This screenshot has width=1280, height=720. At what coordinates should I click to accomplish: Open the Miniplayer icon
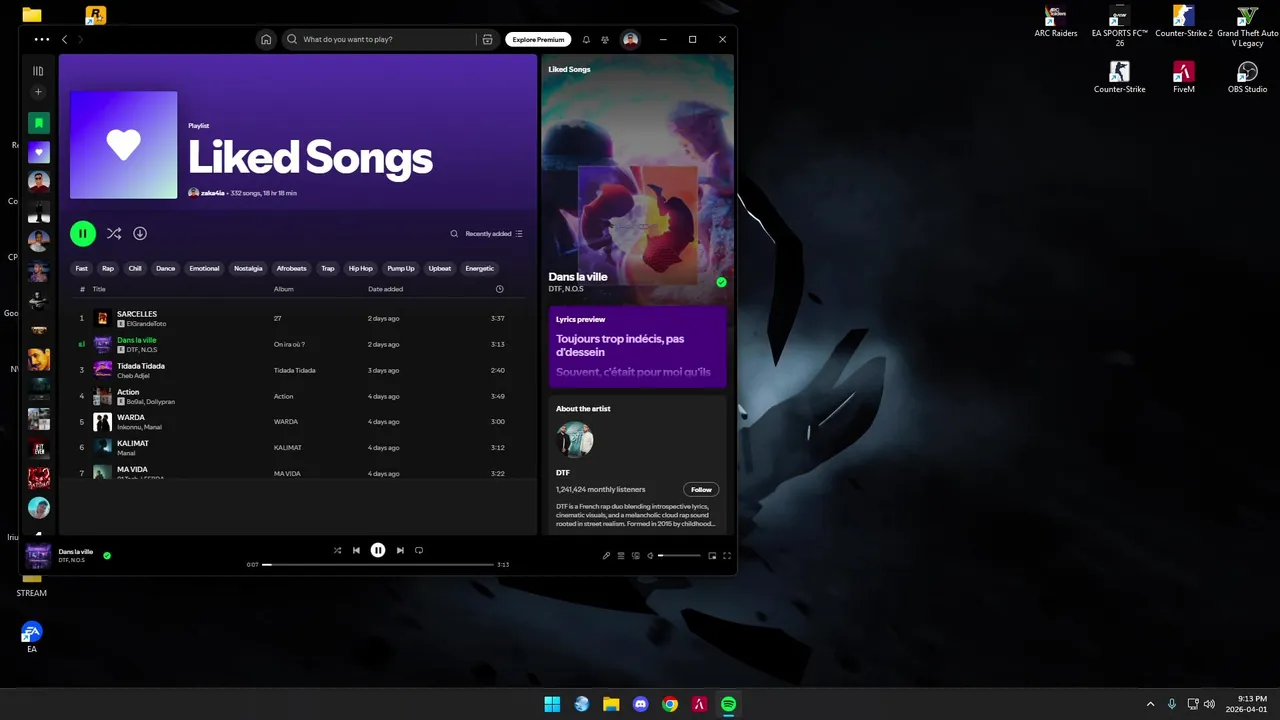tap(712, 555)
